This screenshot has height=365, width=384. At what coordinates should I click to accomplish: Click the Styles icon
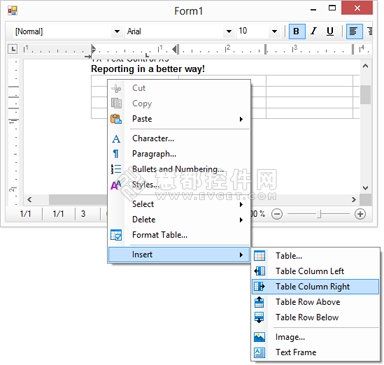click(116, 185)
